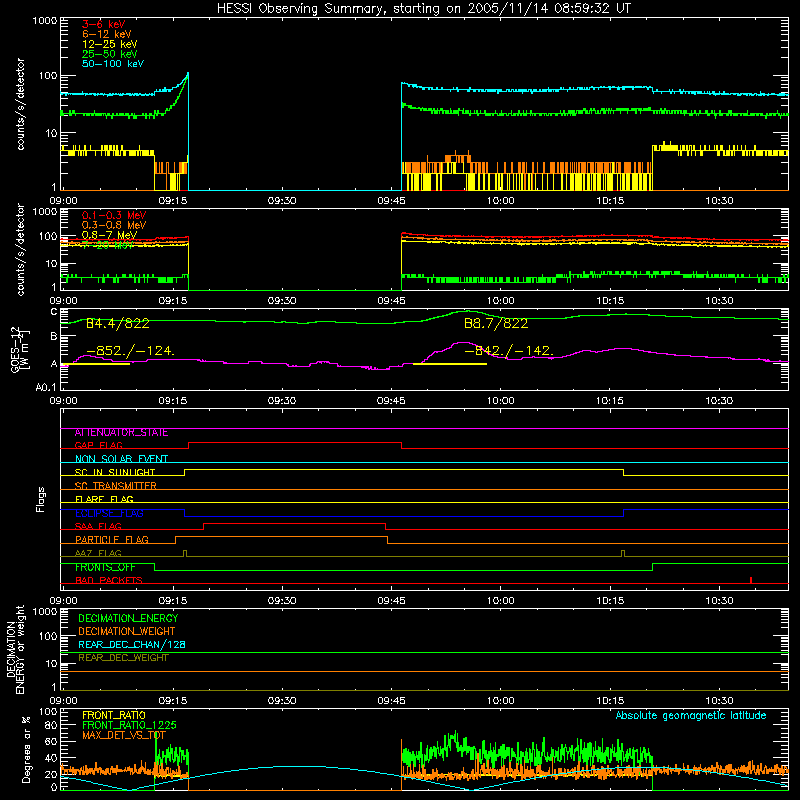Screen dimensions: 800x800
Task: Select the yellow 12-25 keV legend label
Action: [x=110, y=44]
